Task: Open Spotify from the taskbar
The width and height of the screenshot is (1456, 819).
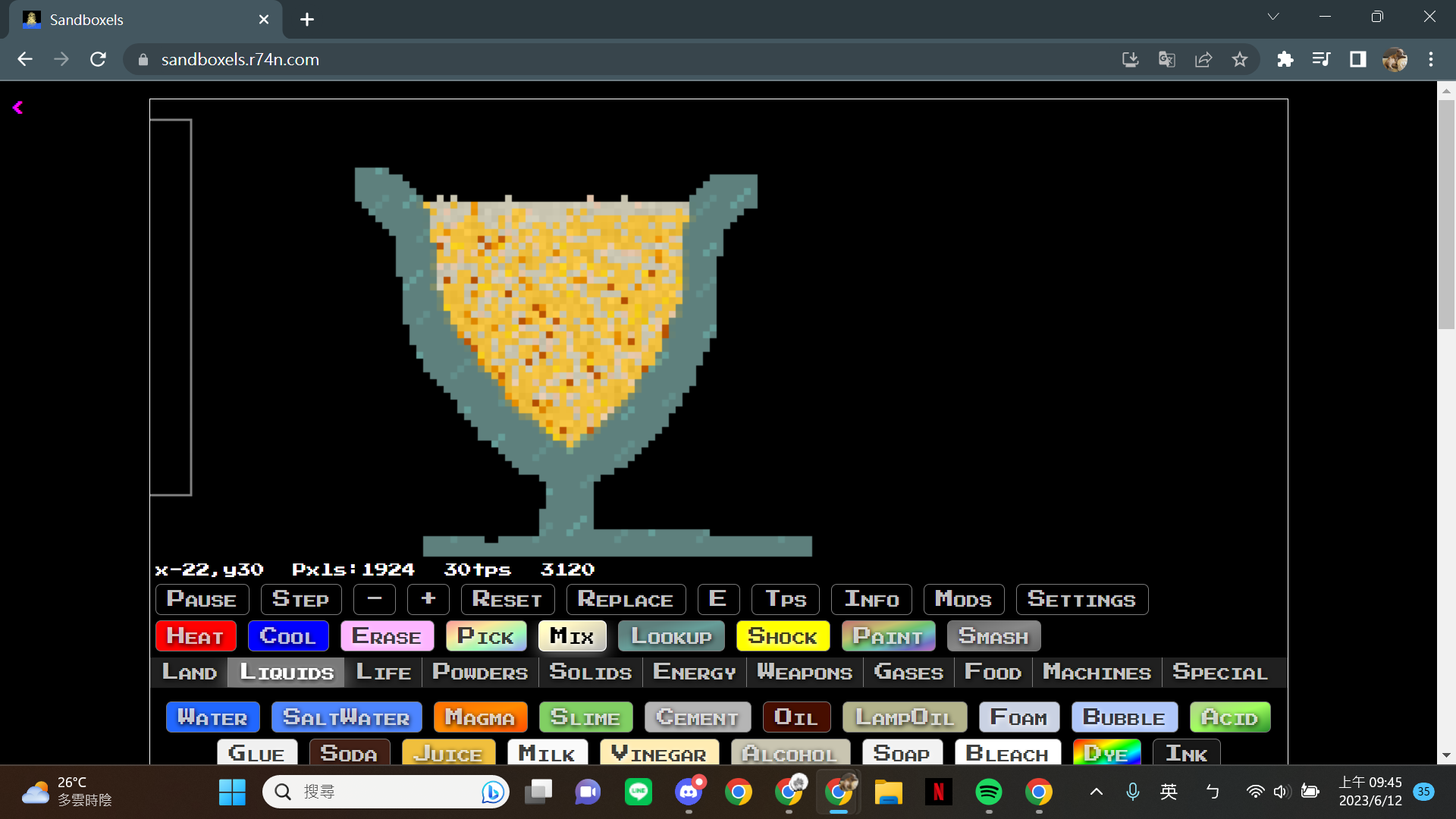Action: 988,792
